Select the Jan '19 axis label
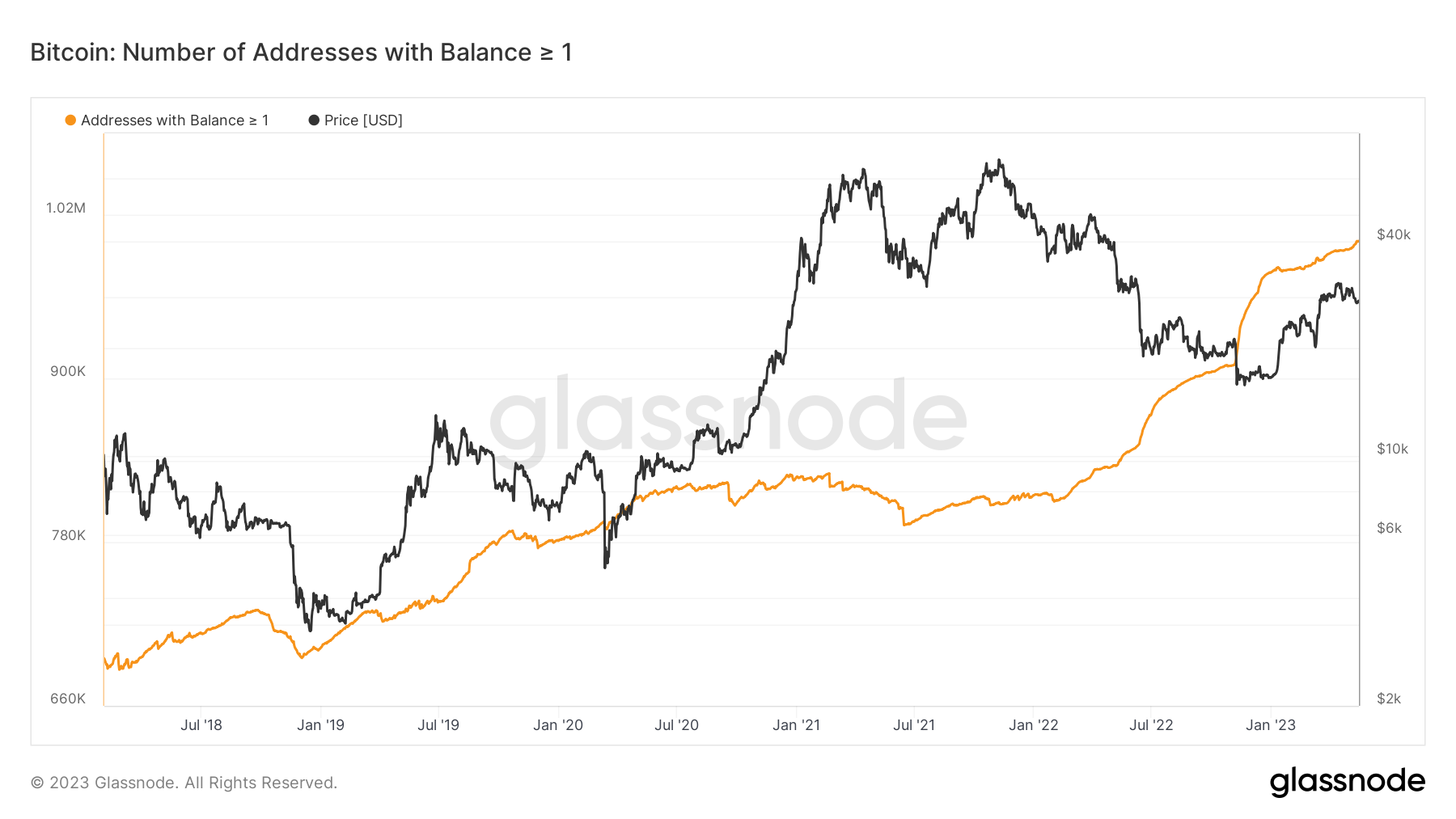The width and height of the screenshot is (1456, 819). [321, 725]
